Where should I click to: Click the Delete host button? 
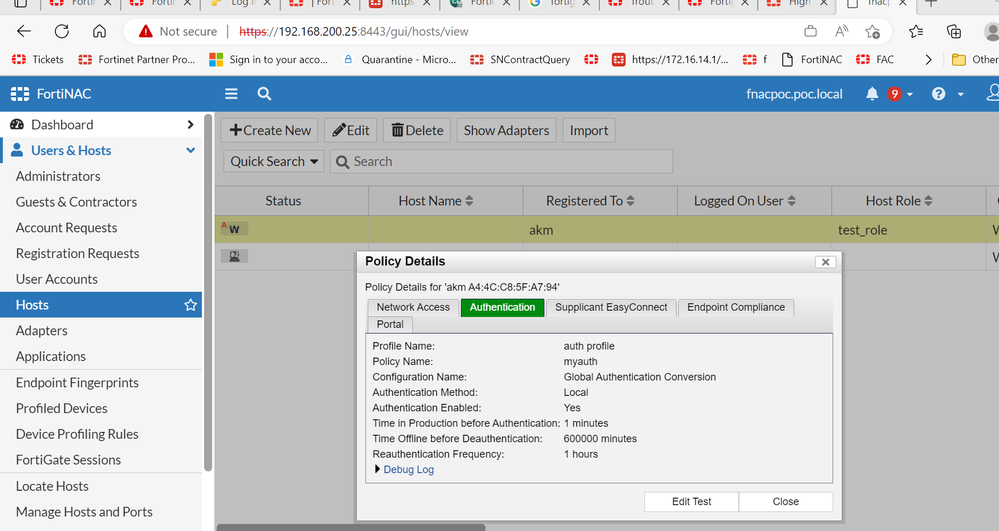coord(417,130)
